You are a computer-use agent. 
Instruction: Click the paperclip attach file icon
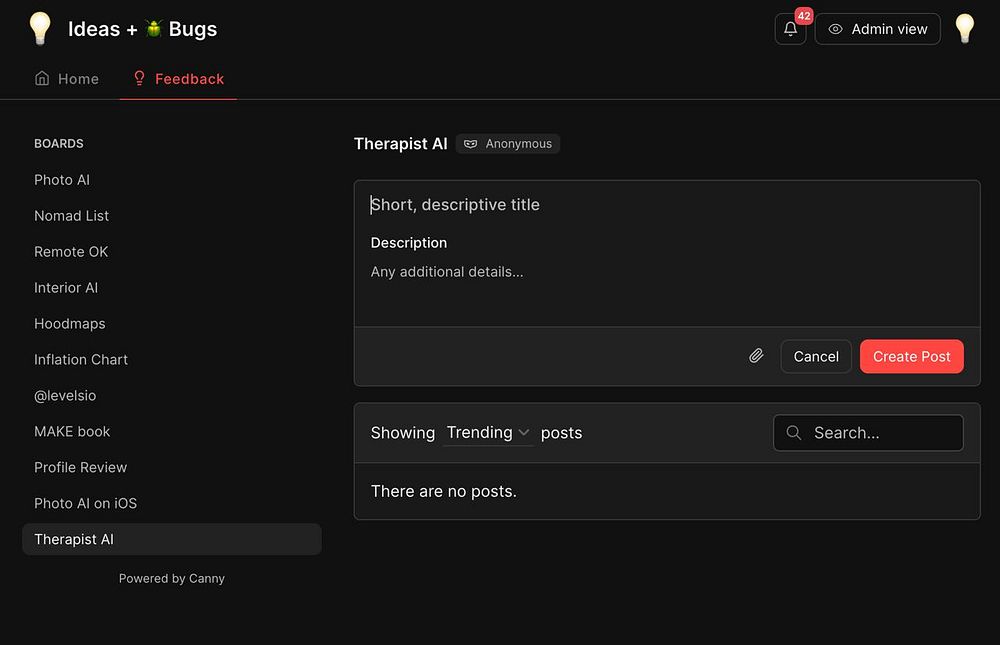coord(756,356)
